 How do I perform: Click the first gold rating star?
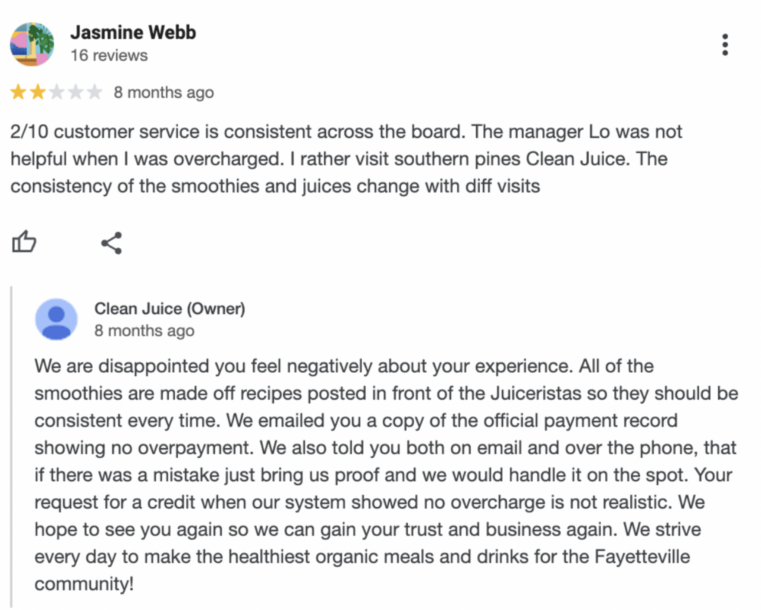click(x=19, y=93)
